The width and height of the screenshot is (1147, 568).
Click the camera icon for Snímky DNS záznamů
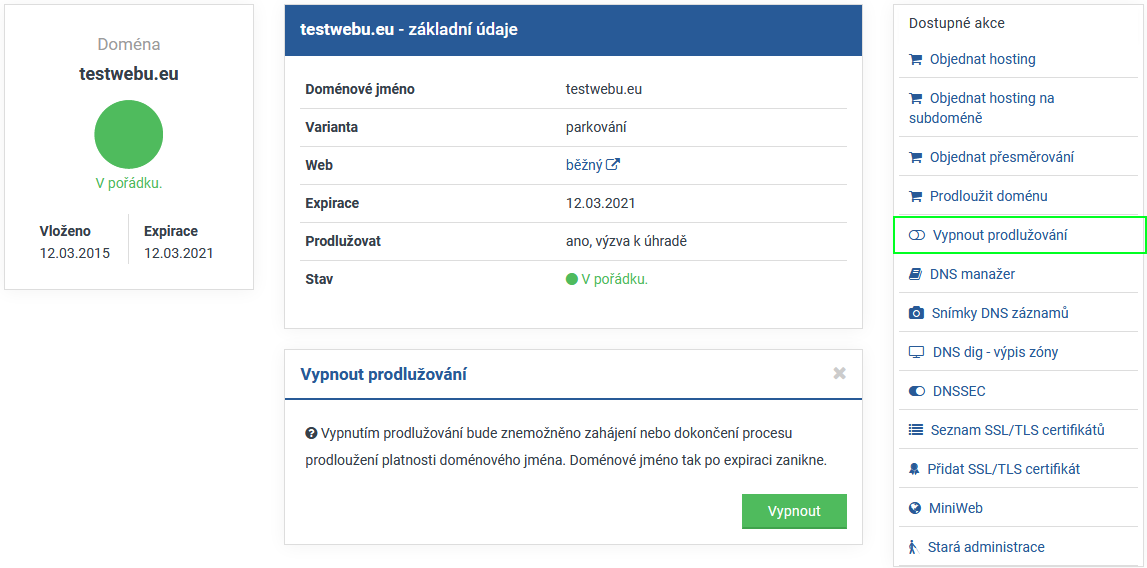pos(916,313)
